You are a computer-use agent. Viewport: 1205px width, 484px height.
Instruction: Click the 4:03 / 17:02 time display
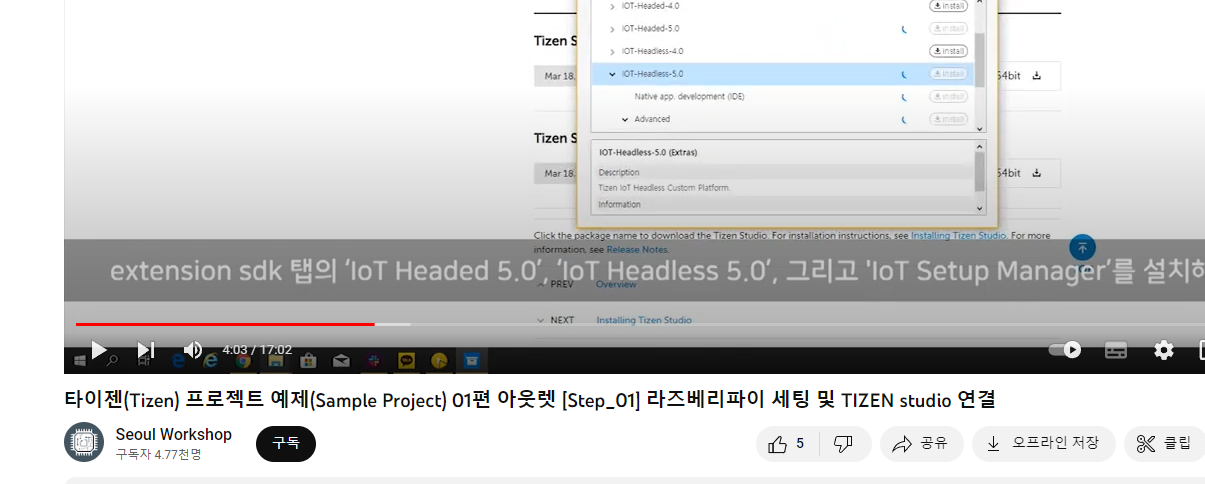click(257, 350)
